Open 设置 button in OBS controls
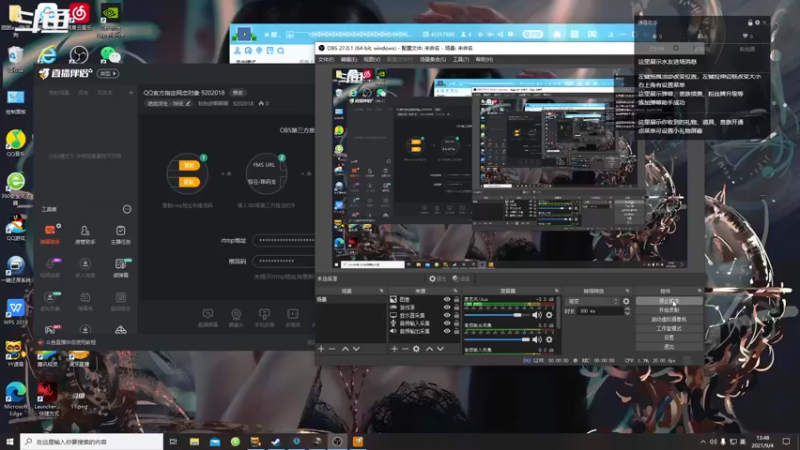 pyautogui.click(x=669, y=338)
